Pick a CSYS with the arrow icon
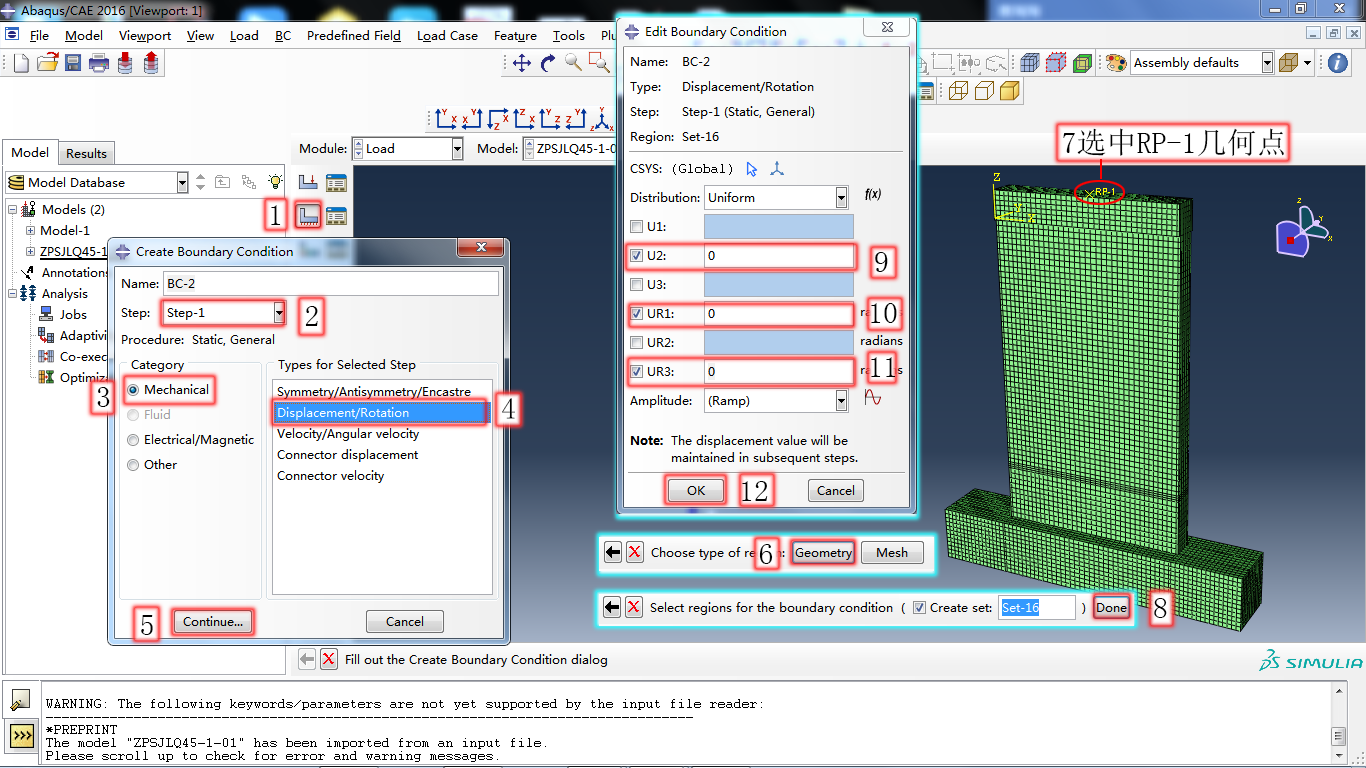This screenshot has width=1366, height=768. (753, 168)
